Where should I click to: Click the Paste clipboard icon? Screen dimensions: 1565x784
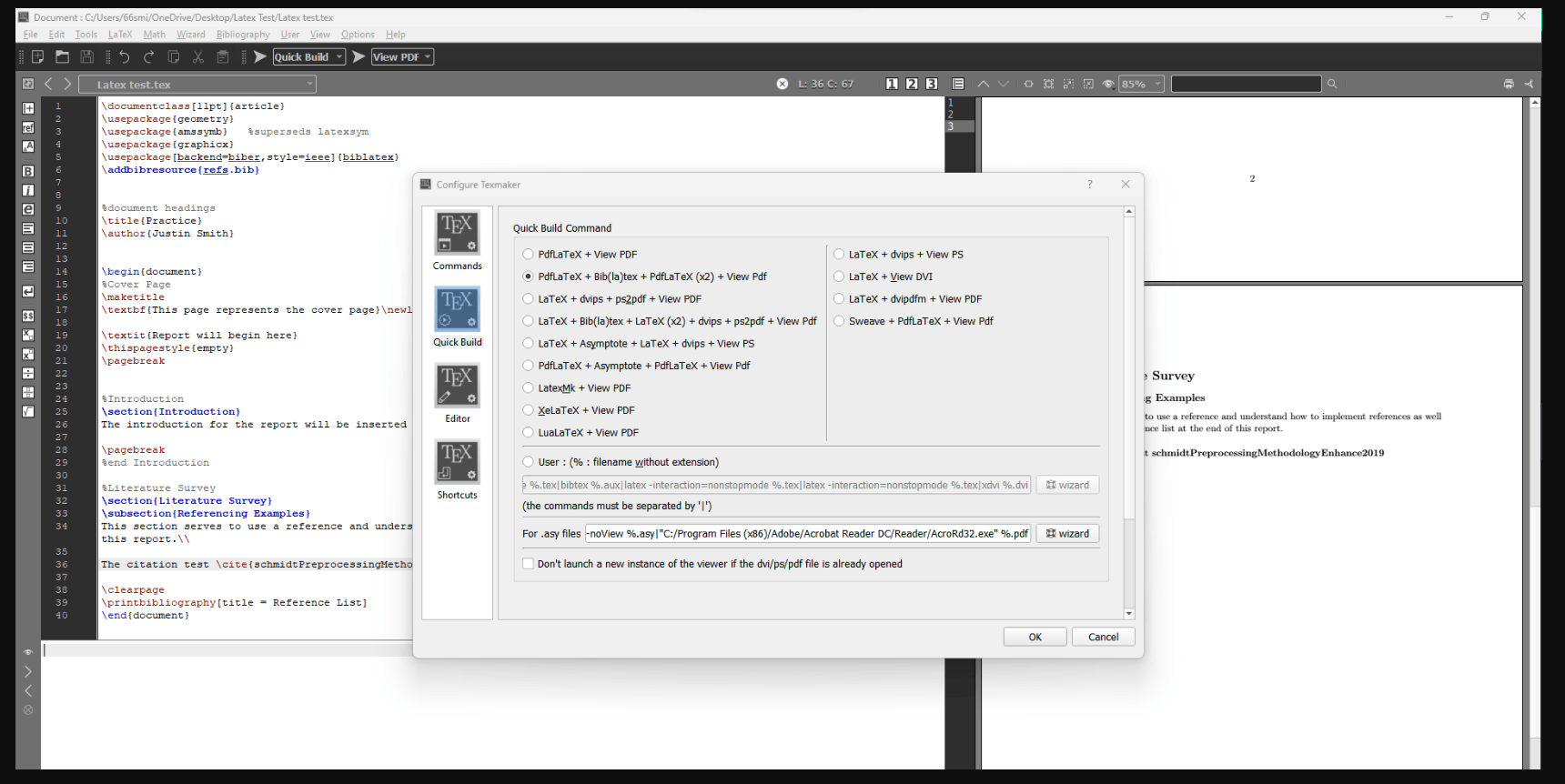223,56
